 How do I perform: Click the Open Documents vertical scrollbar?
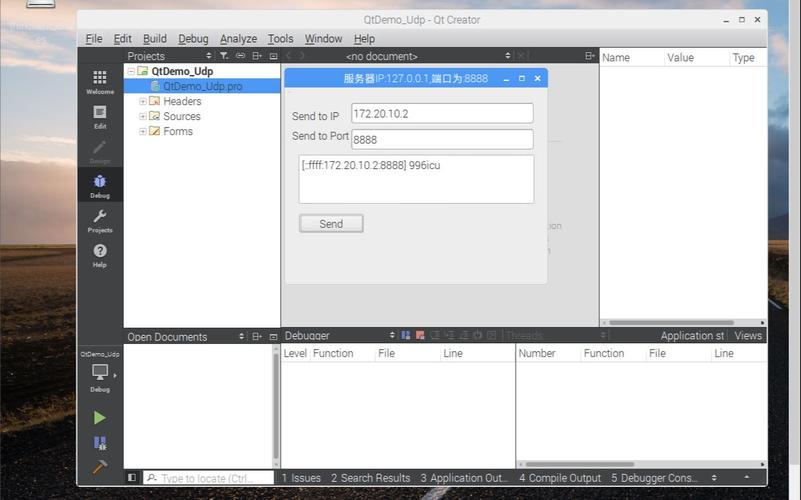click(x=276, y=406)
